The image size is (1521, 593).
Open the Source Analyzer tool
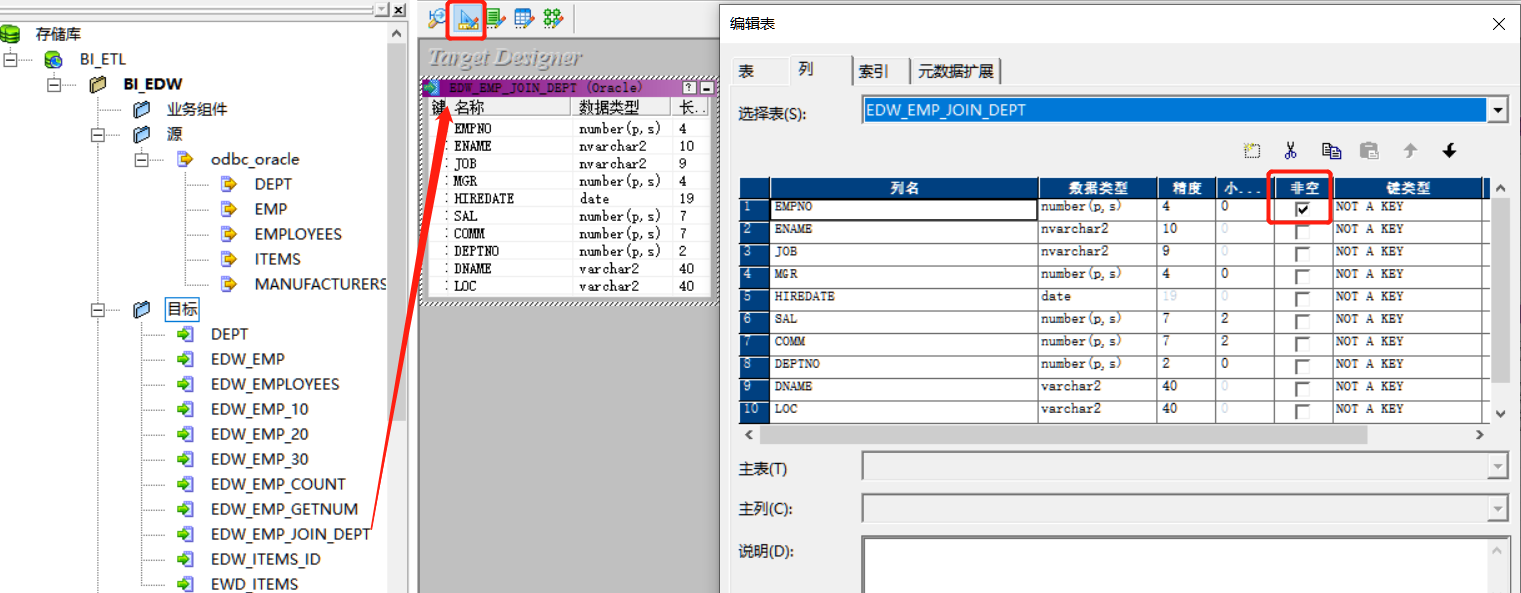coord(436,17)
